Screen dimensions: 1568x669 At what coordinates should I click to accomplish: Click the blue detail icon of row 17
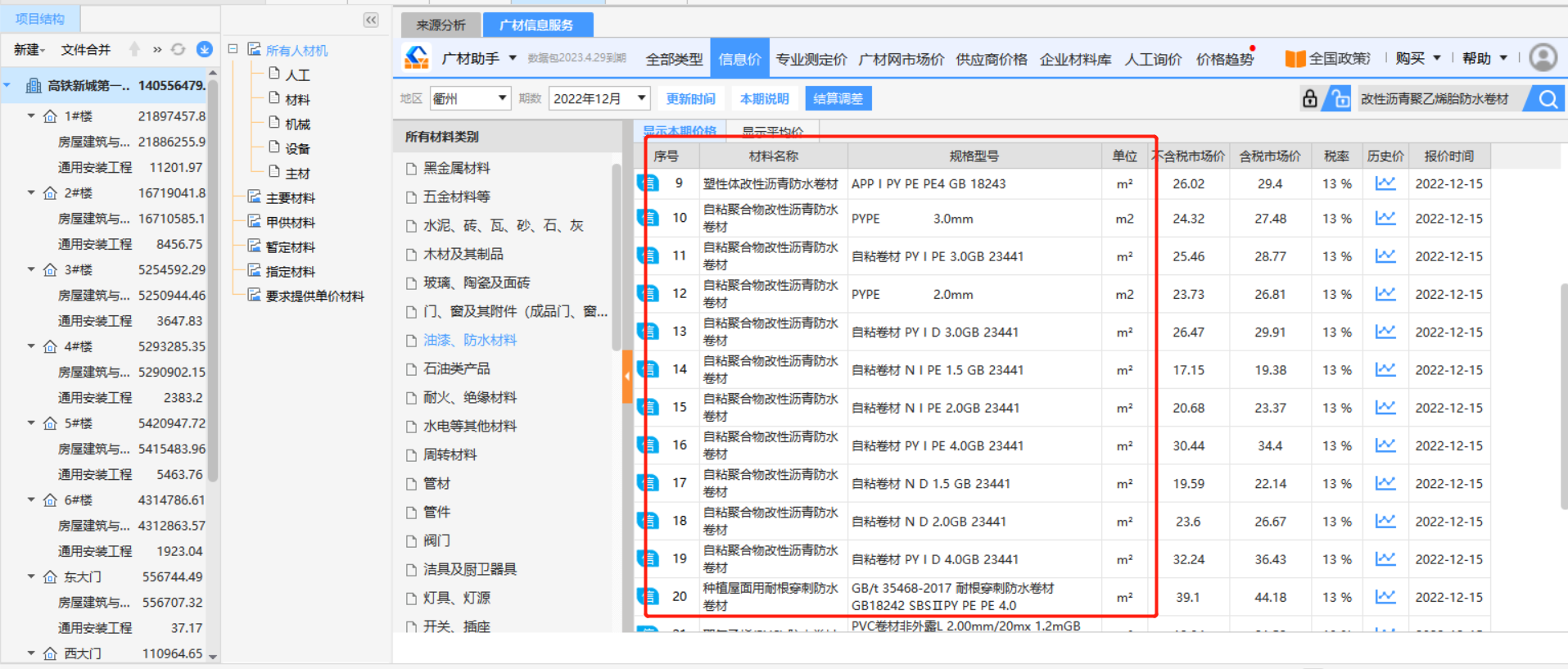tap(648, 483)
